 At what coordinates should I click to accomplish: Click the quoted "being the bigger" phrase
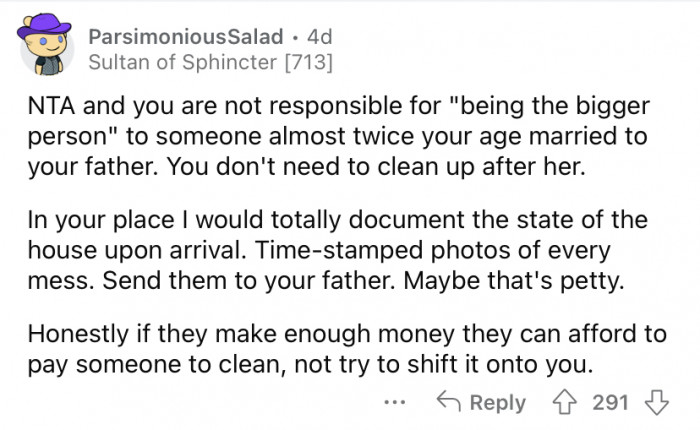(550, 107)
